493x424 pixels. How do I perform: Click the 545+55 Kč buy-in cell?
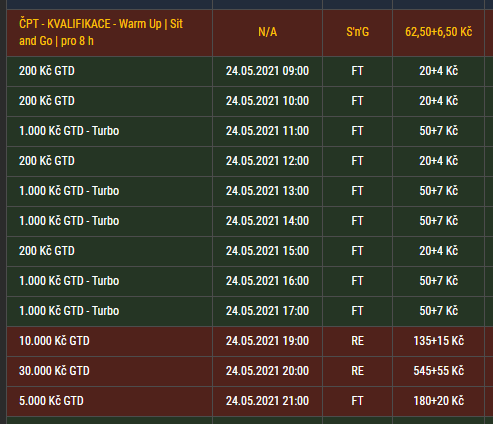pos(438,371)
